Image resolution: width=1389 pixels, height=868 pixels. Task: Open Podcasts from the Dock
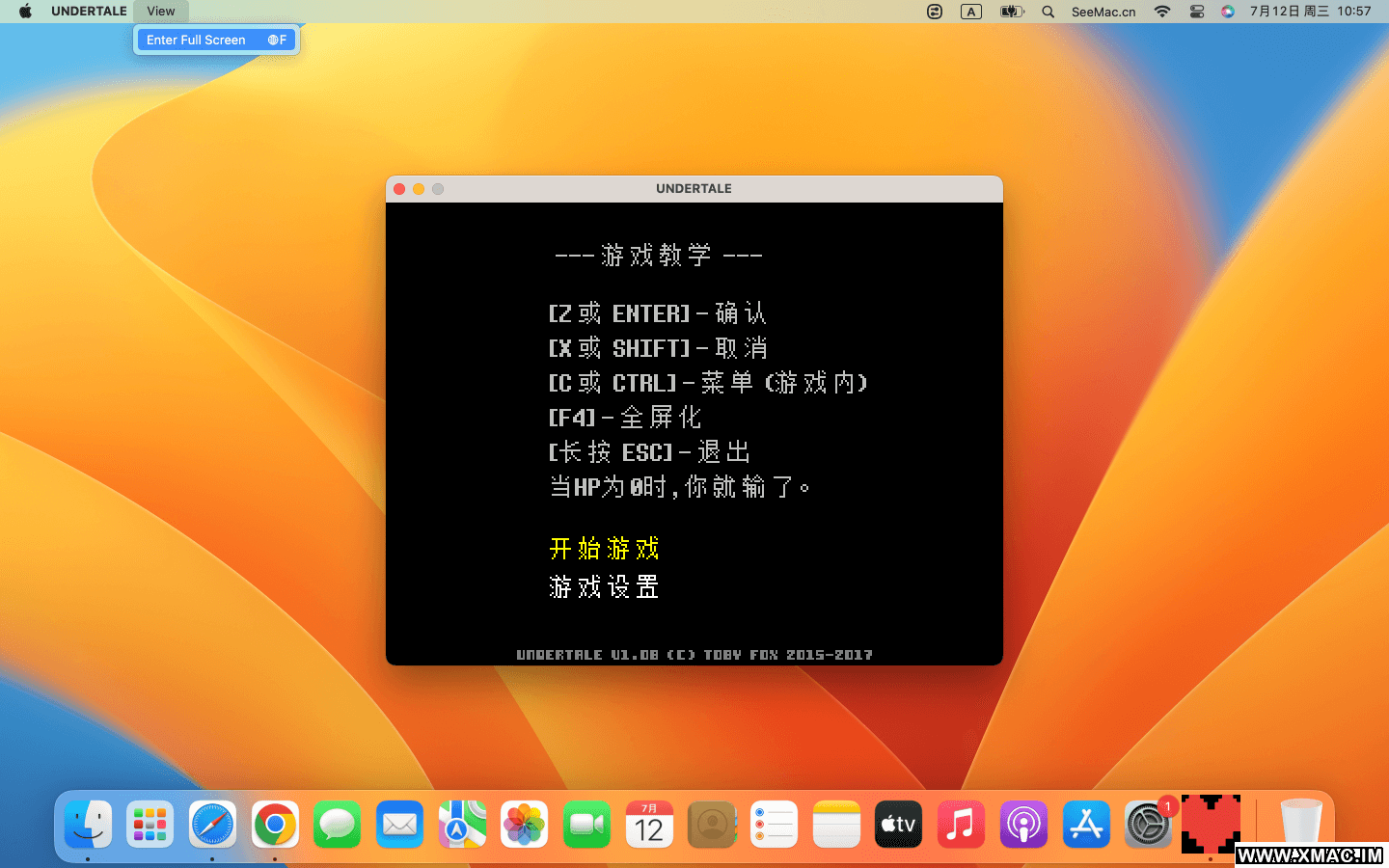click(1023, 825)
